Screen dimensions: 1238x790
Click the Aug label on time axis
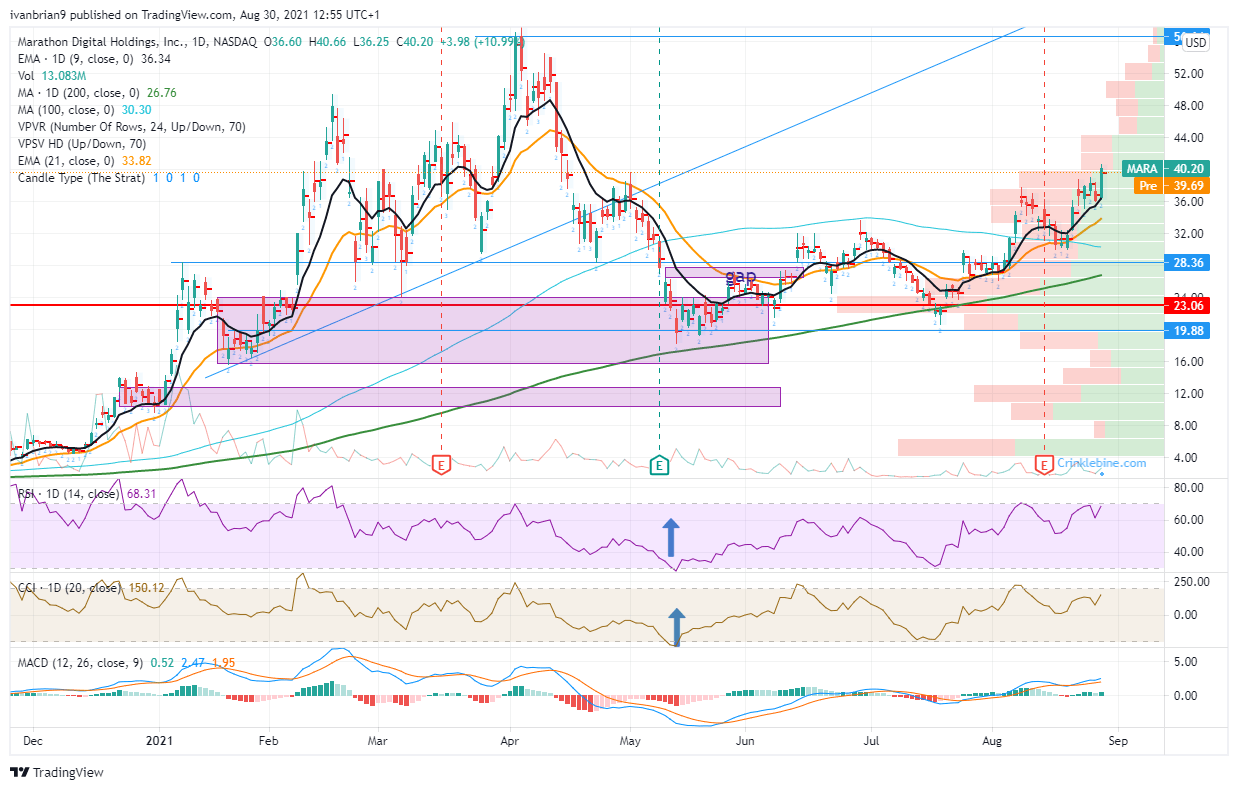tap(993, 741)
